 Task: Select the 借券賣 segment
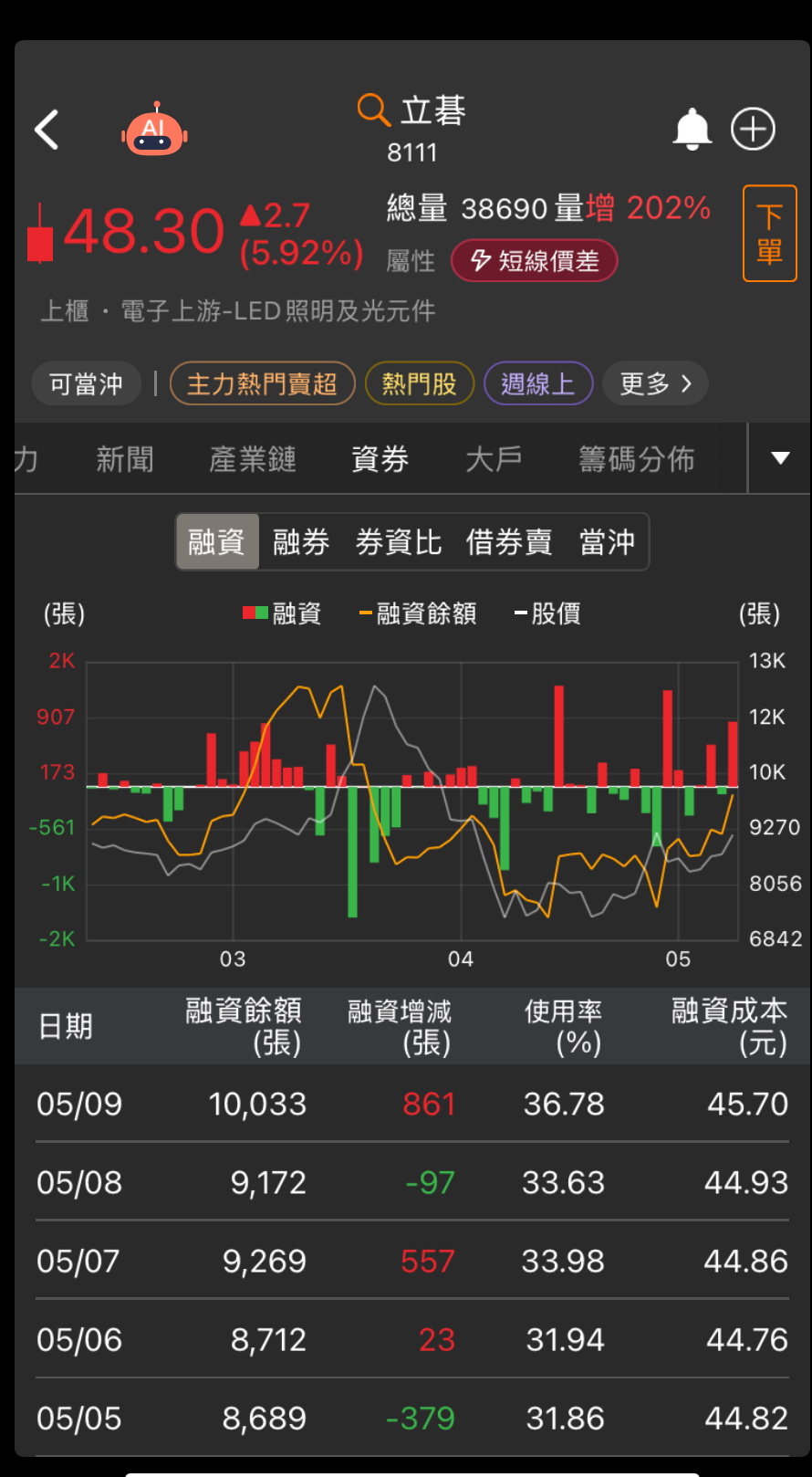coord(509,542)
